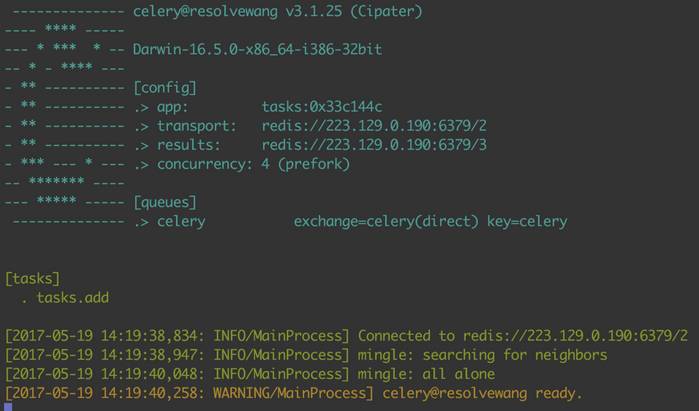
Task: Click the [config] section label
Action: point(165,87)
